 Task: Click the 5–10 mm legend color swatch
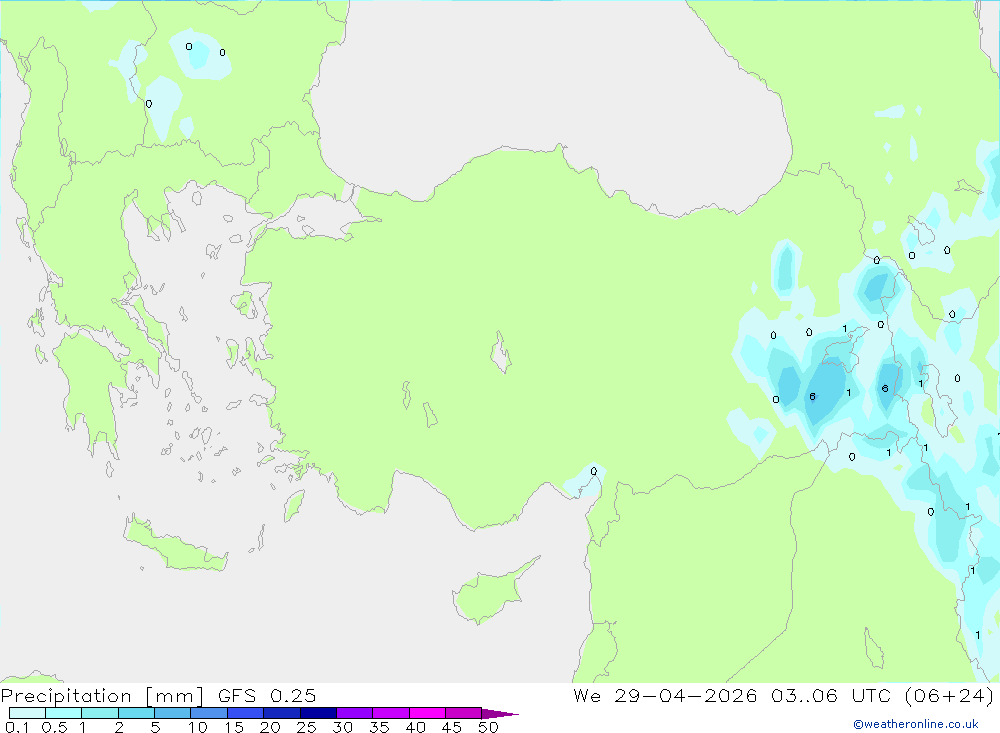(x=172, y=713)
